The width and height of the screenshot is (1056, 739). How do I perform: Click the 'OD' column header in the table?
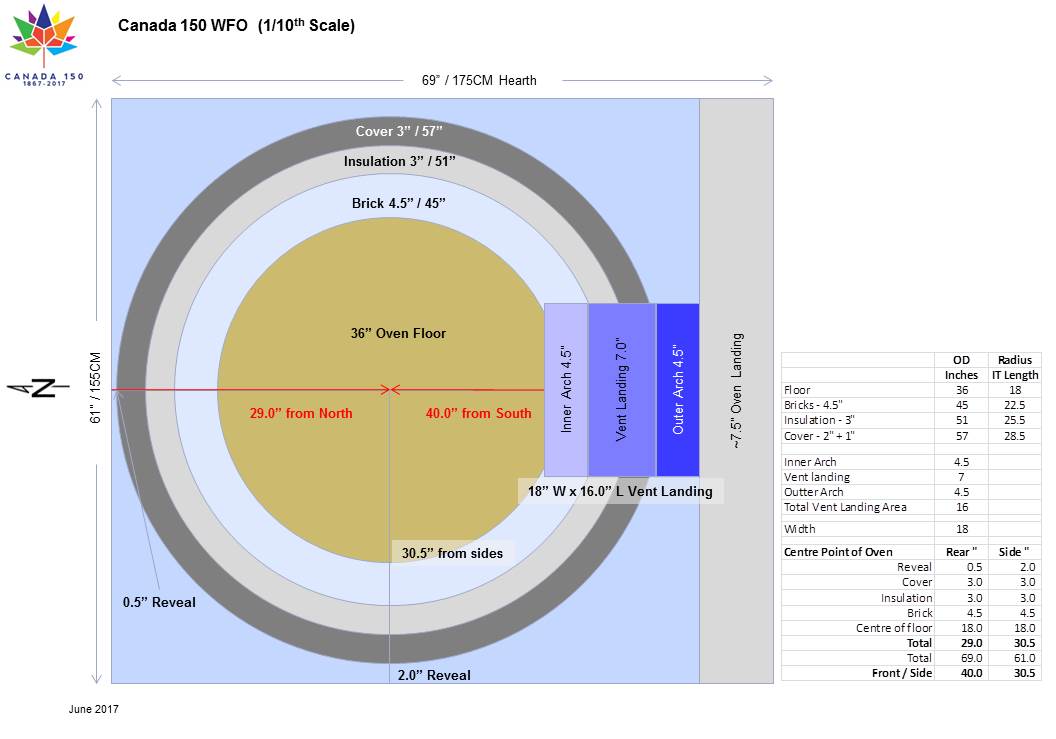961,360
